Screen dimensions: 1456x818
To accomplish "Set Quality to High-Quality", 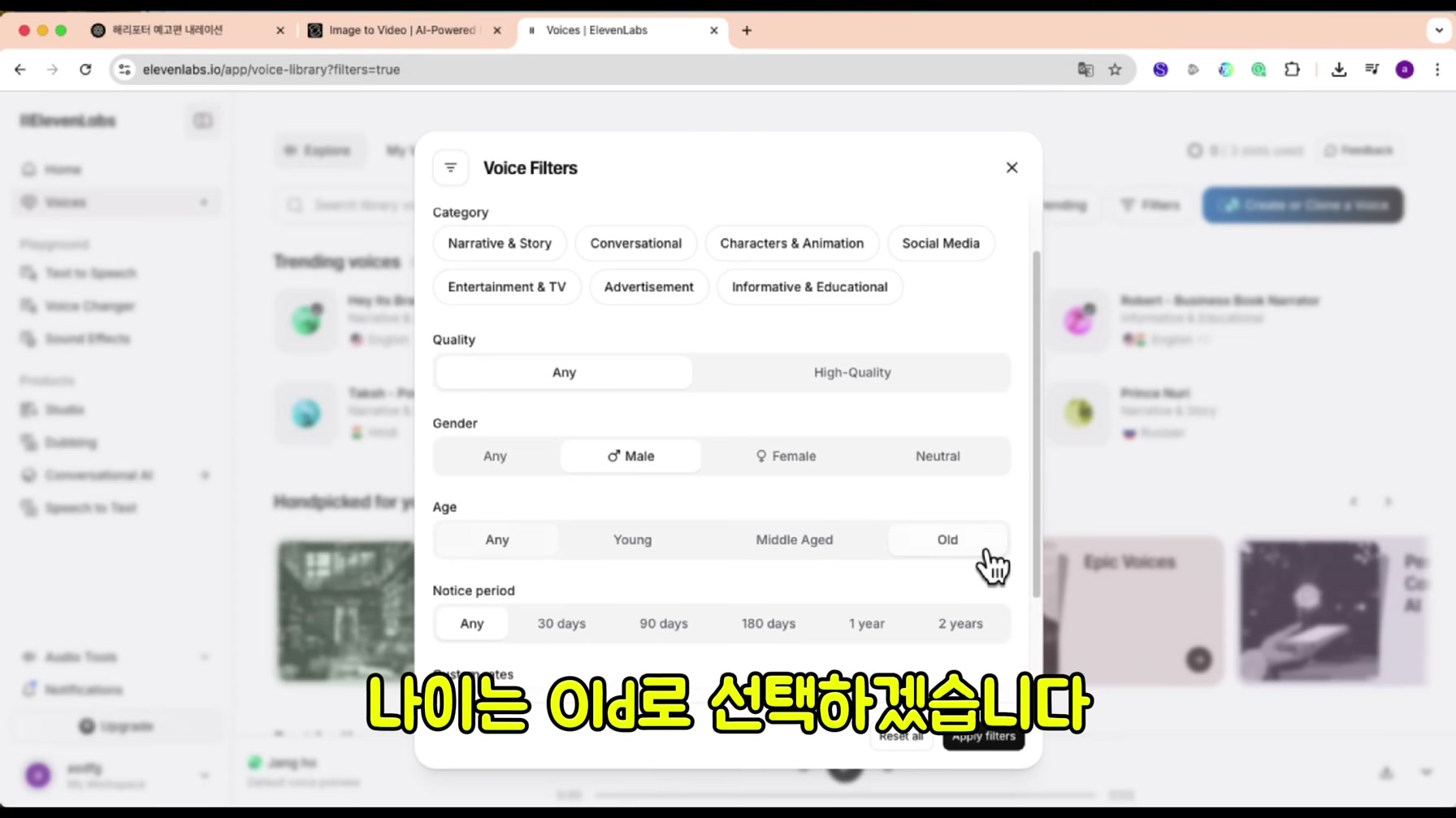I will 852,372.
